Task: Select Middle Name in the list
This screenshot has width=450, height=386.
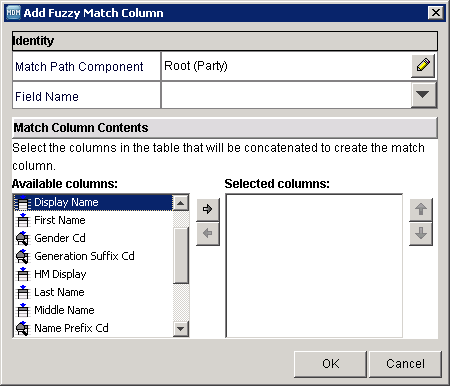Action: [x=64, y=310]
